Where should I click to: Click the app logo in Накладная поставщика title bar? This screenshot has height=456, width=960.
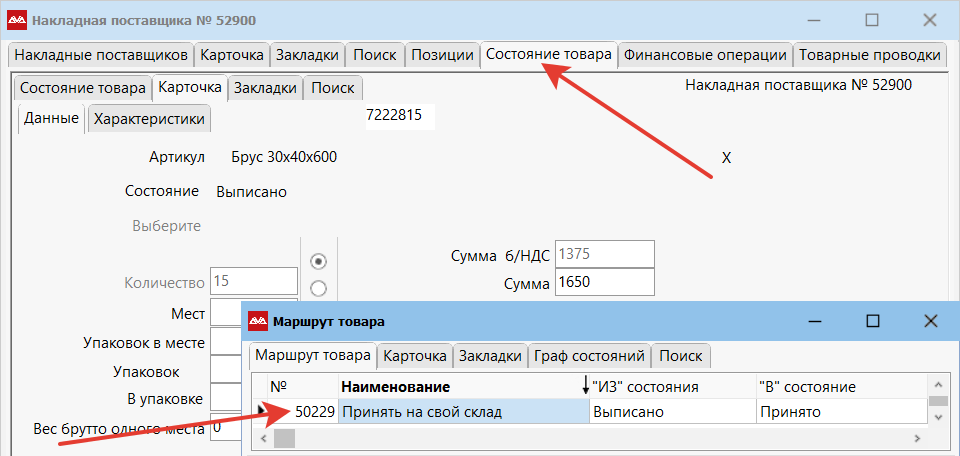[x=17, y=20]
